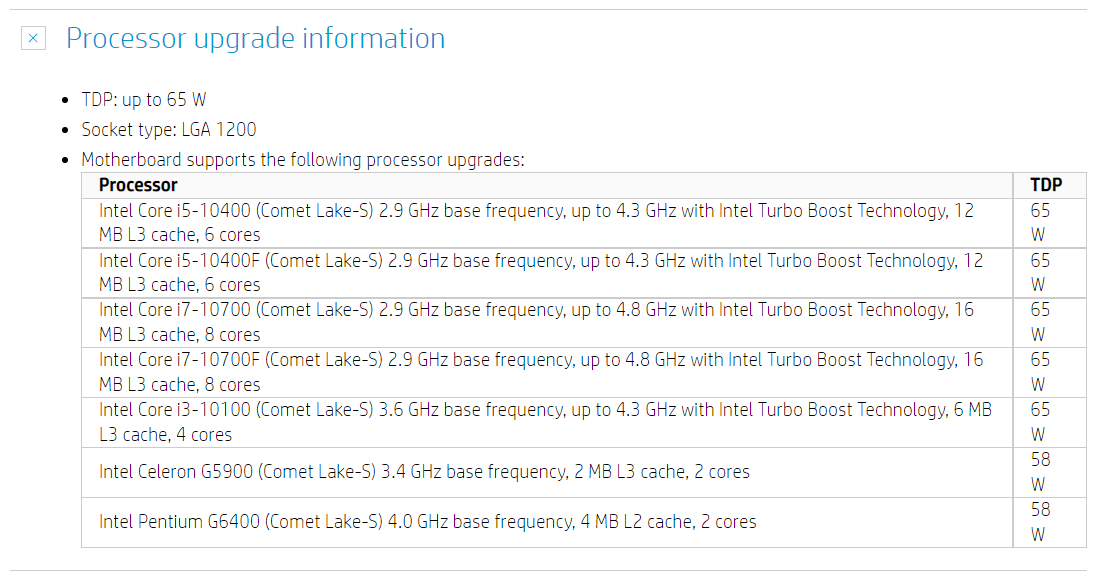
Task: Click the 65 W cell for i5-10400
Action: point(1050,223)
